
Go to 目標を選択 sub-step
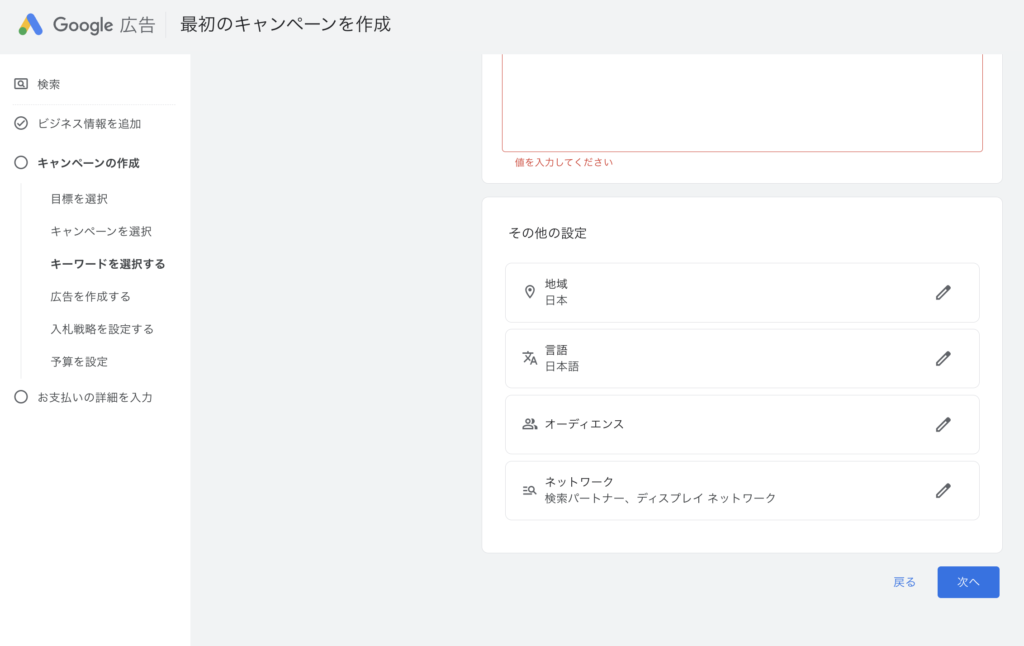(x=79, y=199)
